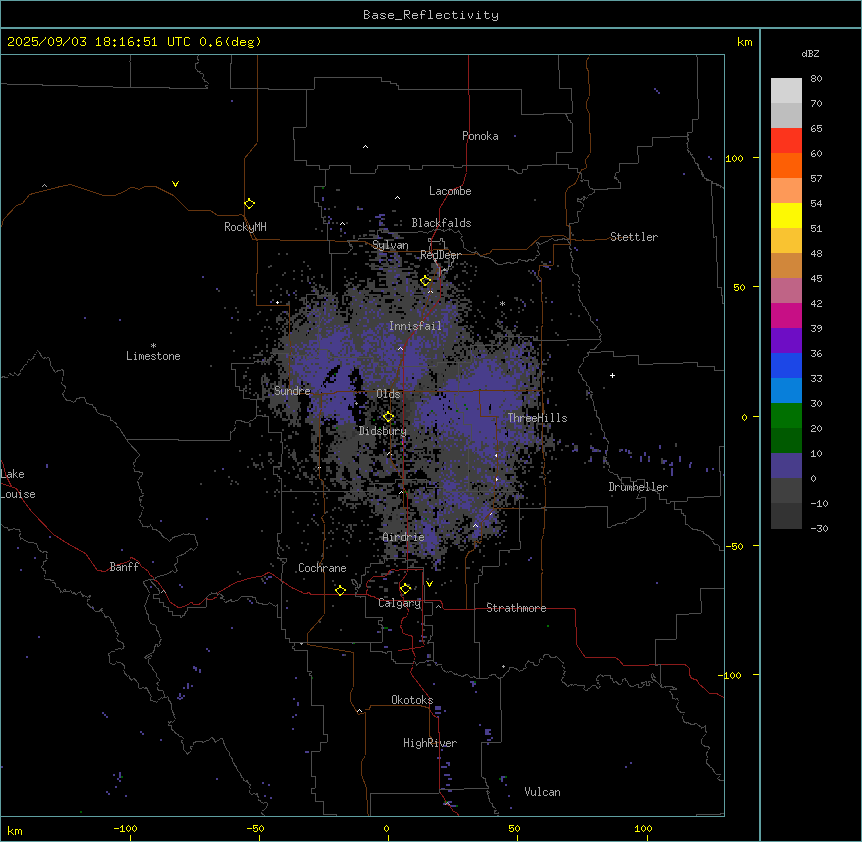The image size is (862, 842).
Task: Select the white plus marker north of Drumheller
Action: click(612, 375)
